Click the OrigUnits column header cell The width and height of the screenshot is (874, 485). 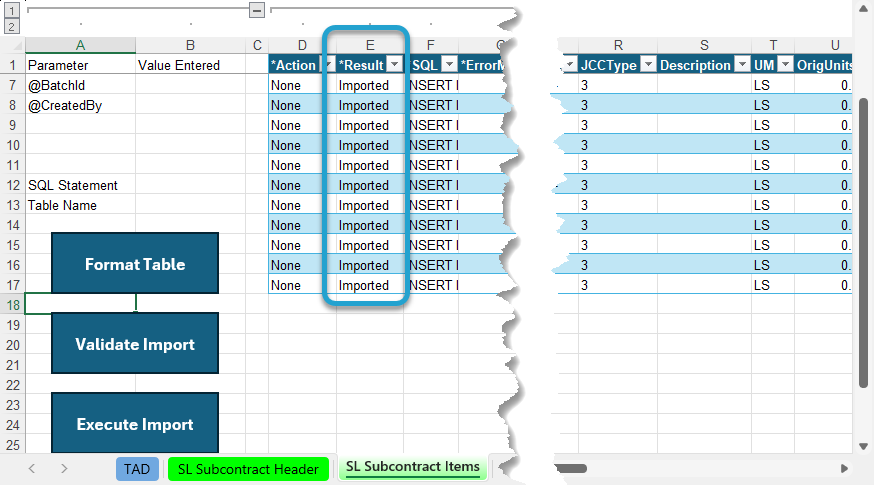823,65
